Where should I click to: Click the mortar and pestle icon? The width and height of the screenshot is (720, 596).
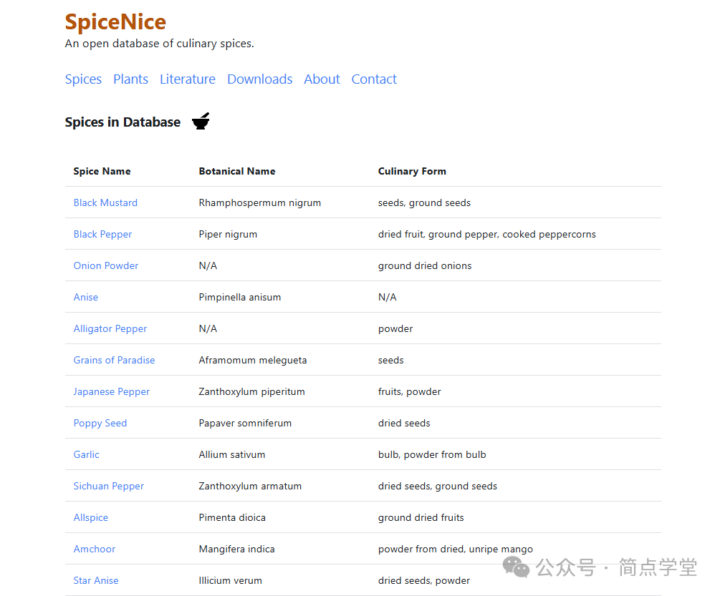[201, 122]
